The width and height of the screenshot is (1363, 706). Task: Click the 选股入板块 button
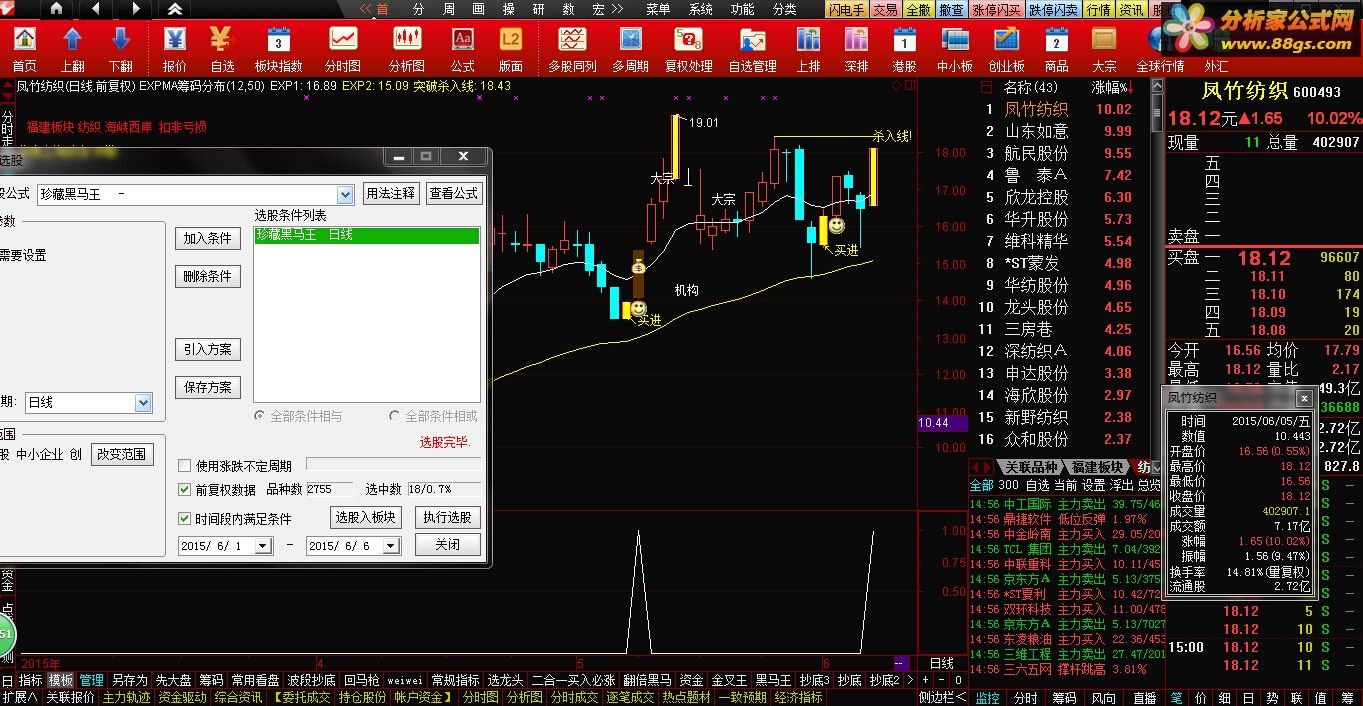tap(366, 517)
